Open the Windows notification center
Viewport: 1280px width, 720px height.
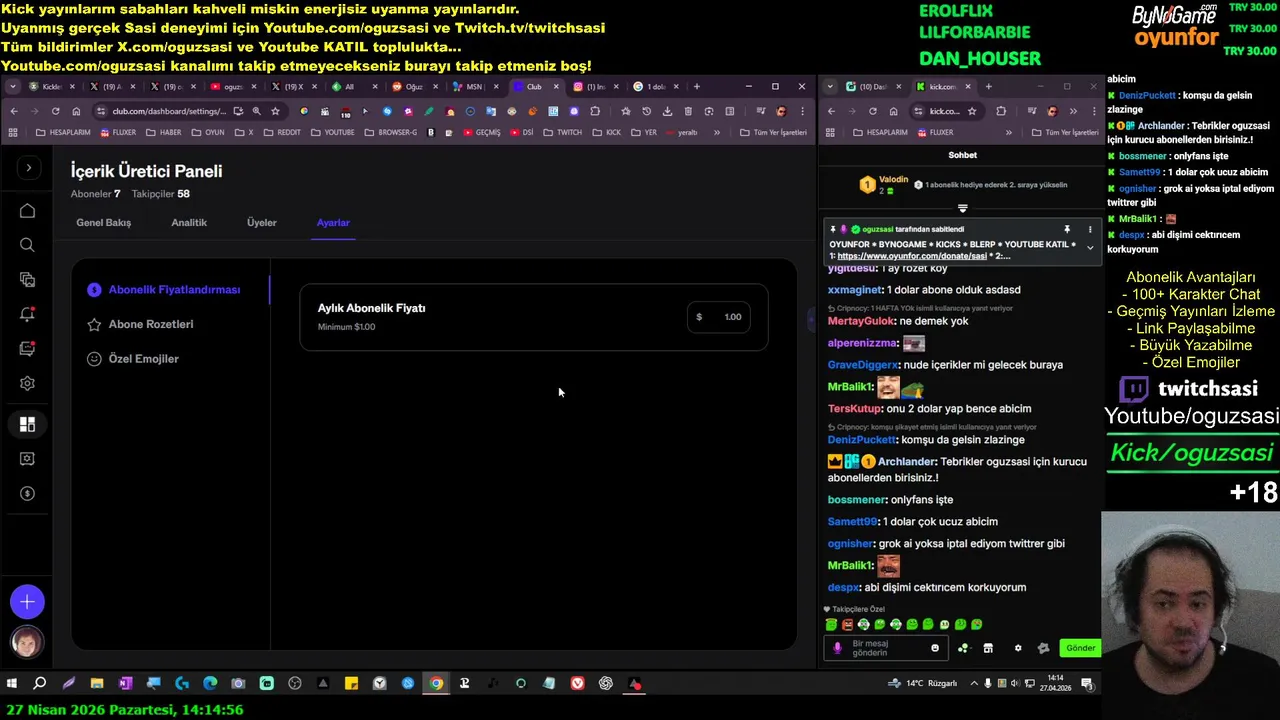[1087, 684]
